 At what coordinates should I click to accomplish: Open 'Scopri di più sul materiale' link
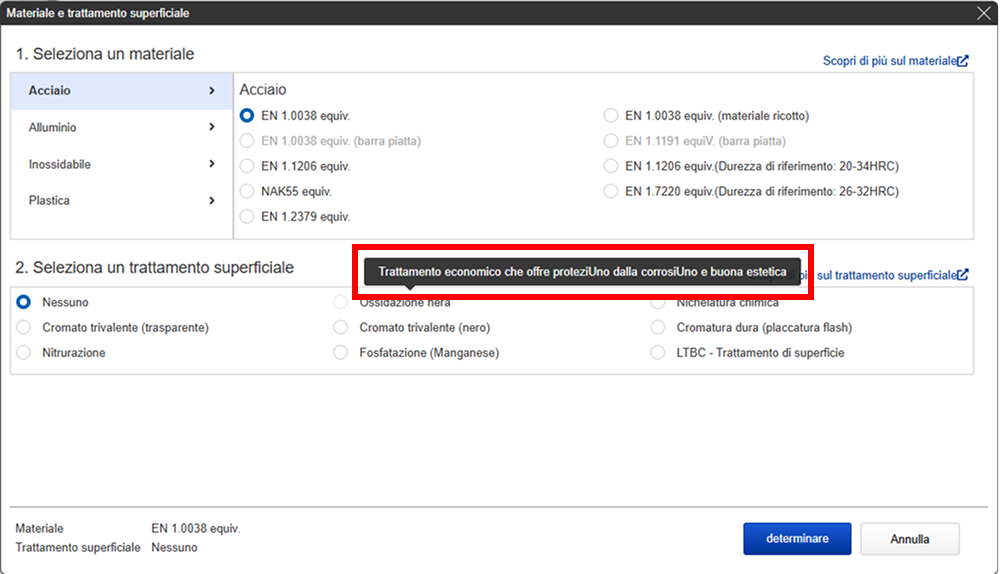(890, 61)
